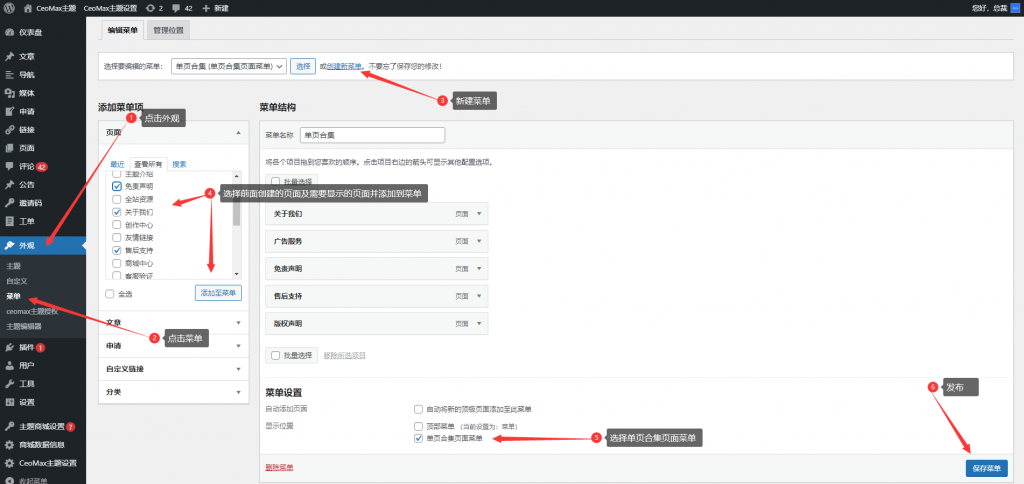Open the 仪表盘 dashboard icon in sidebar
The height and width of the screenshot is (484, 1024).
(x=9, y=32)
